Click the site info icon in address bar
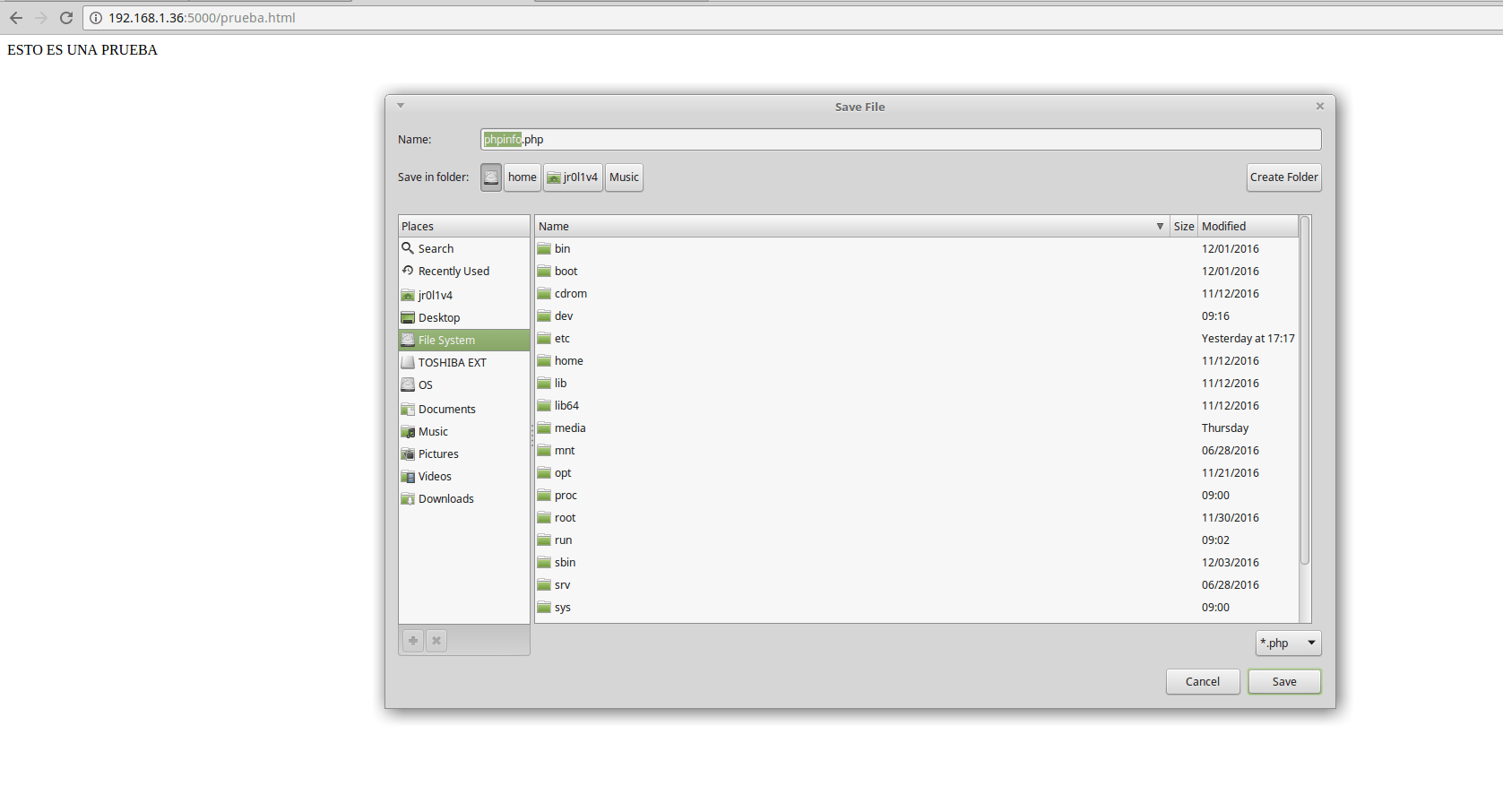Viewport: 1503px width, 812px height. tap(96, 18)
